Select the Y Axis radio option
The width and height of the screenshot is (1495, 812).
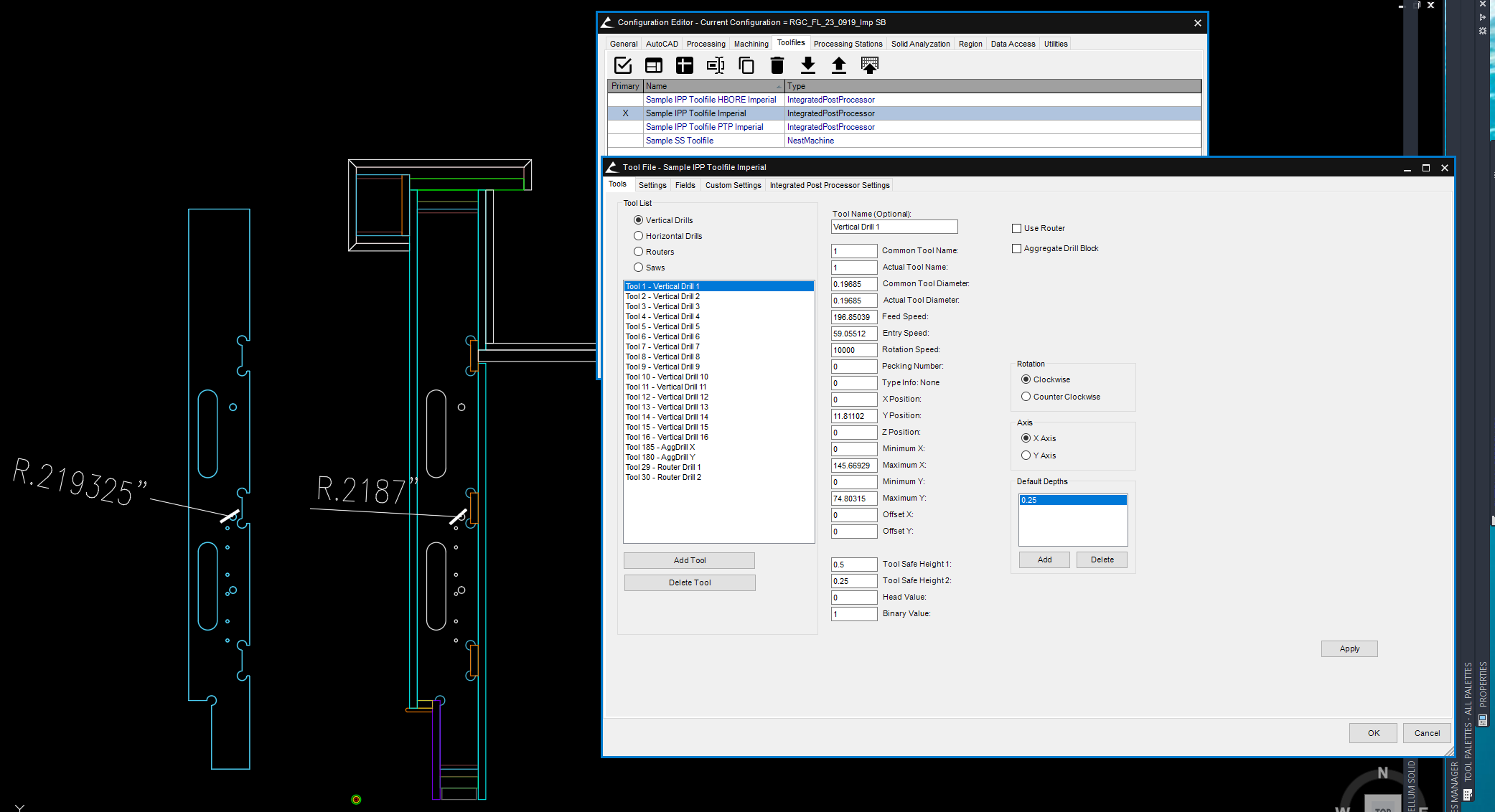[1026, 455]
